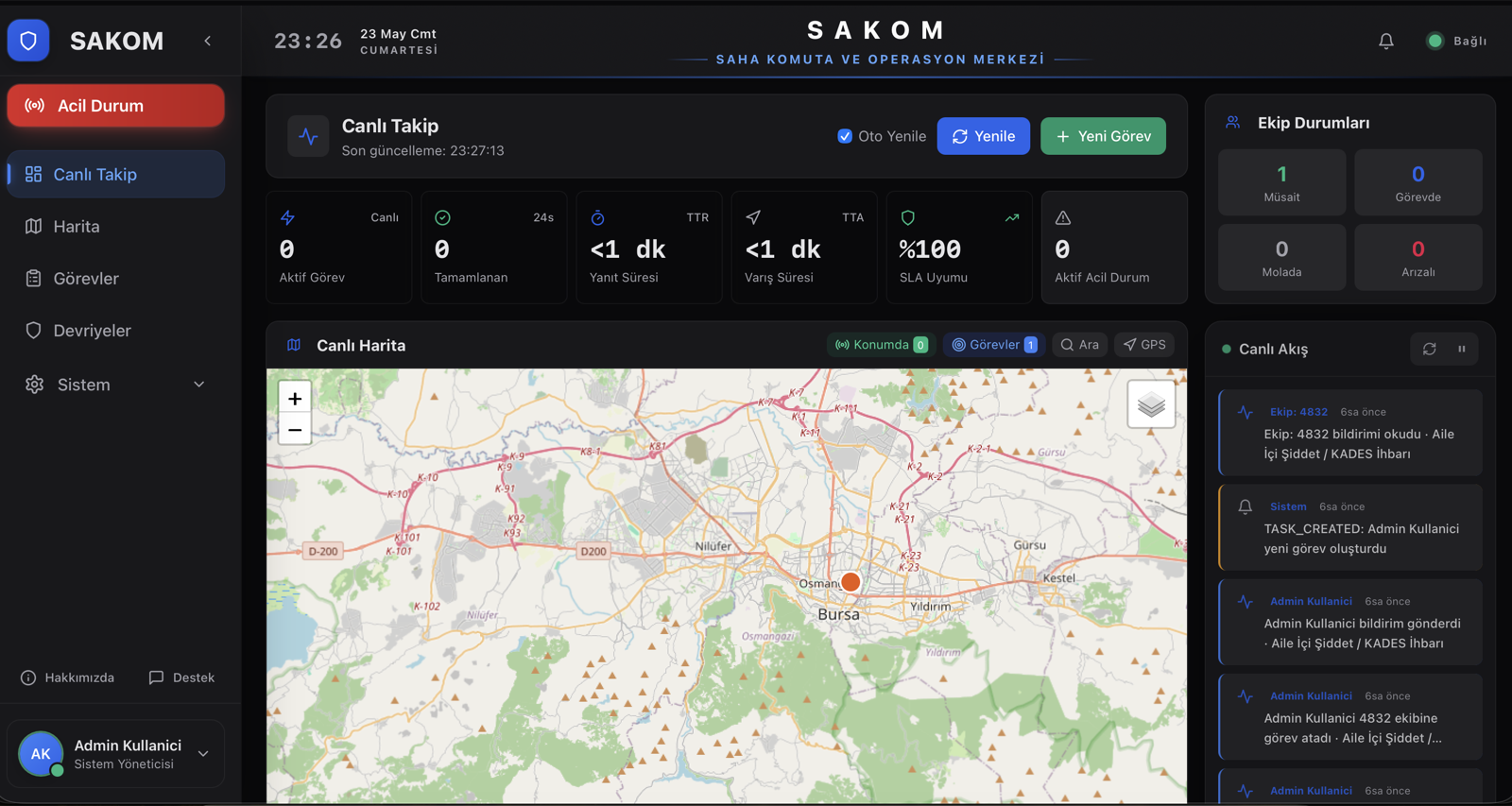
Task: Select the Görevde team status card
Action: click(1417, 182)
